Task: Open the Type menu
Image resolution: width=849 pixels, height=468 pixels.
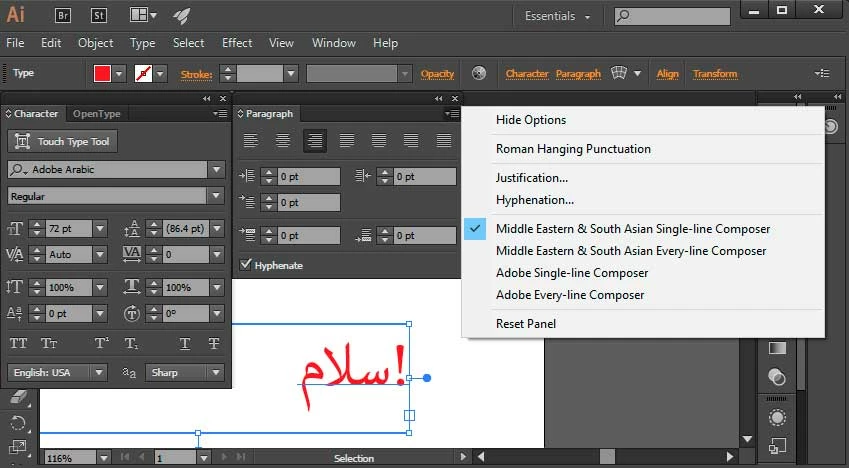Action: (142, 43)
